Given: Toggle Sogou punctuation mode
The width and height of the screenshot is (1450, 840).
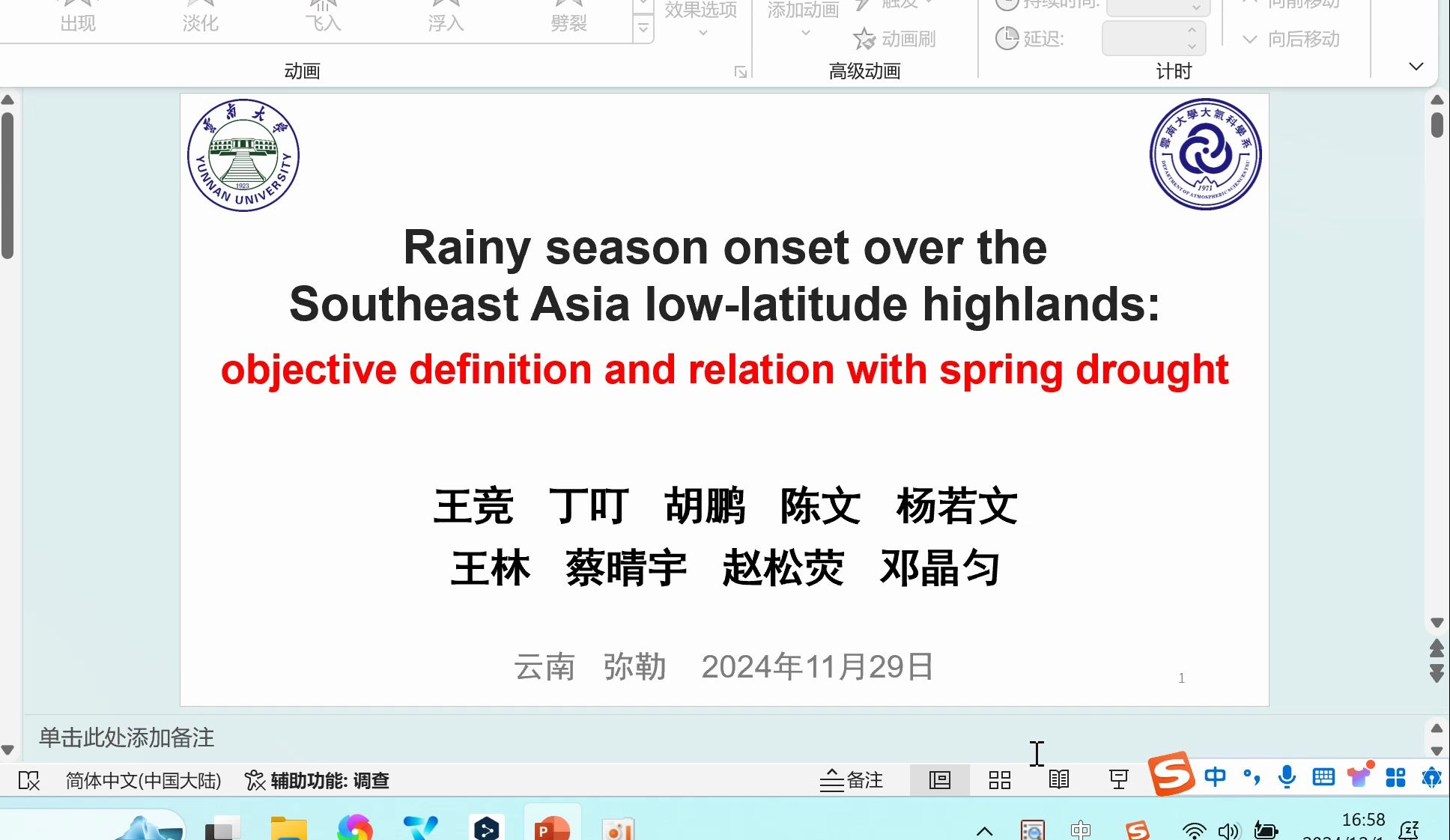Looking at the screenshot, I should click(x=1251, y=777).
